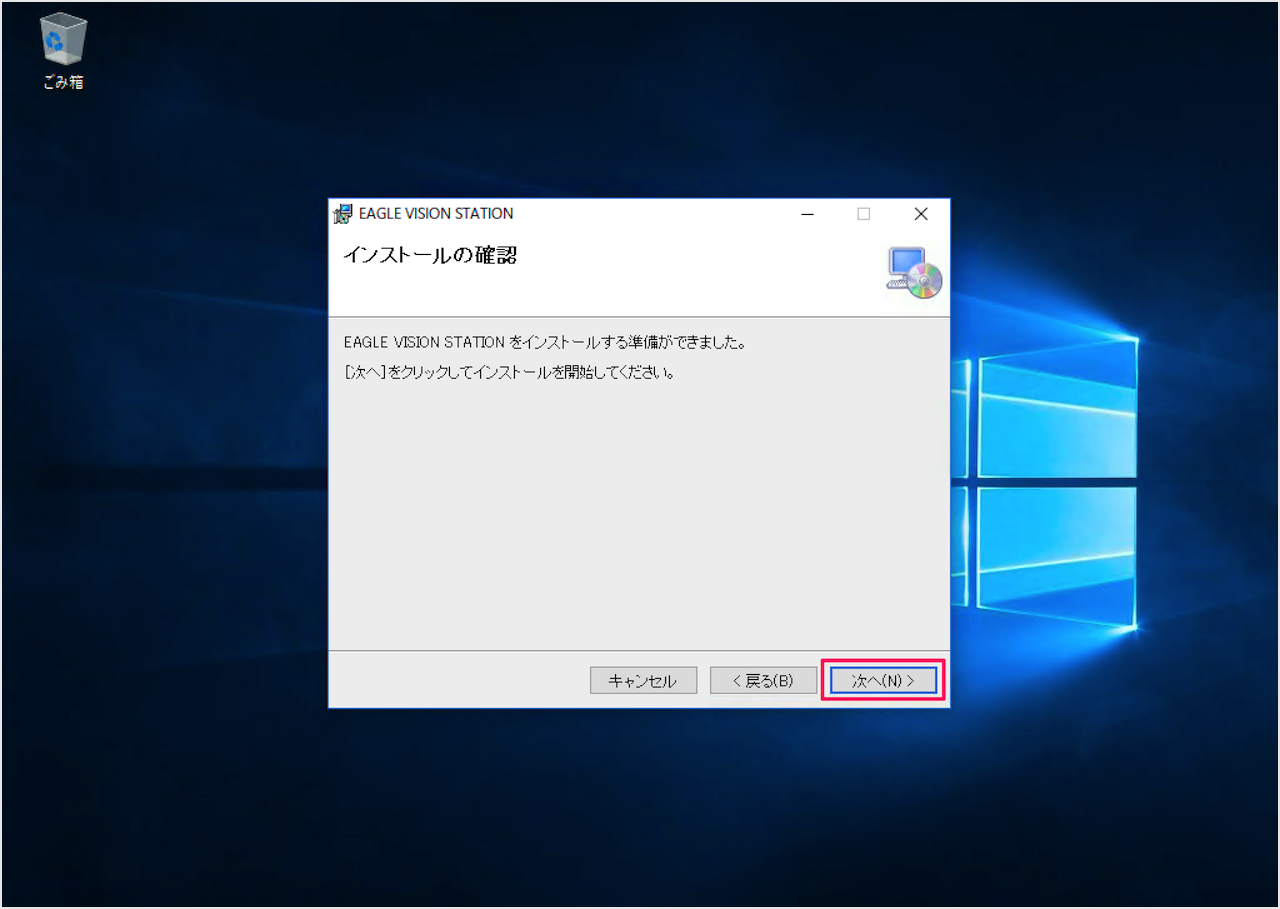
Task: Click footer space left of キャンセル button
Action: point(460,681)
